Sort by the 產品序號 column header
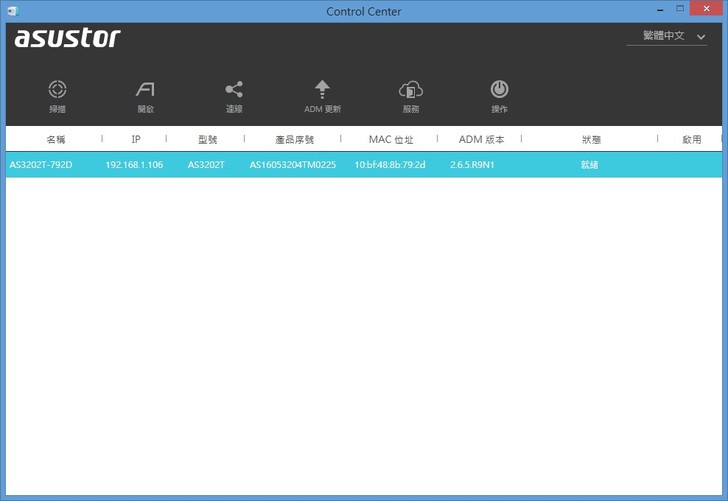The width and height of the screenshot is (728, 501). tap(294, 139)
